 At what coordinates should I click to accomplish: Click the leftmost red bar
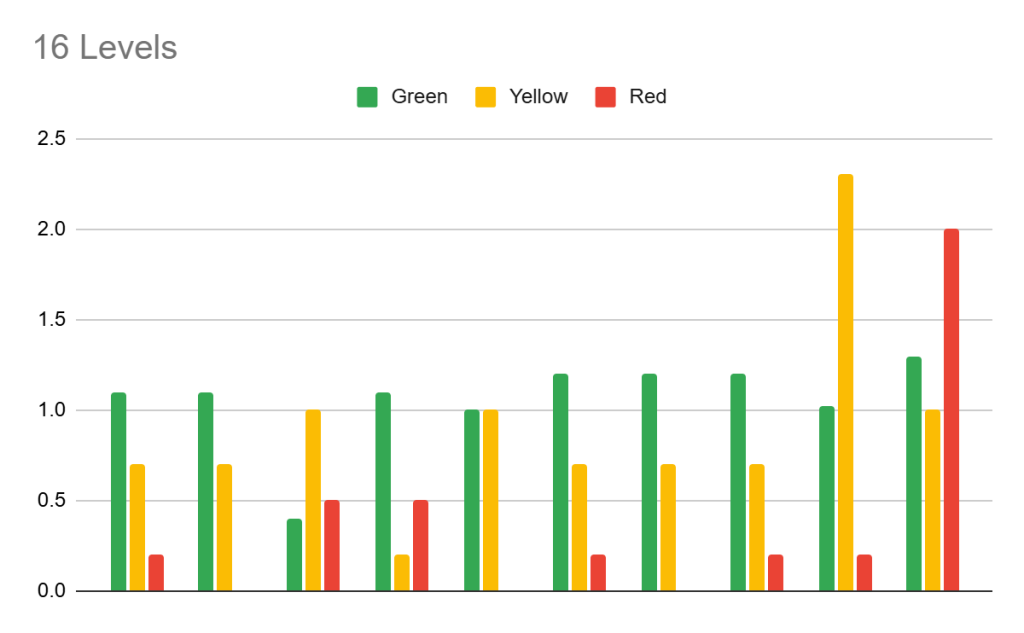[156, 572]
